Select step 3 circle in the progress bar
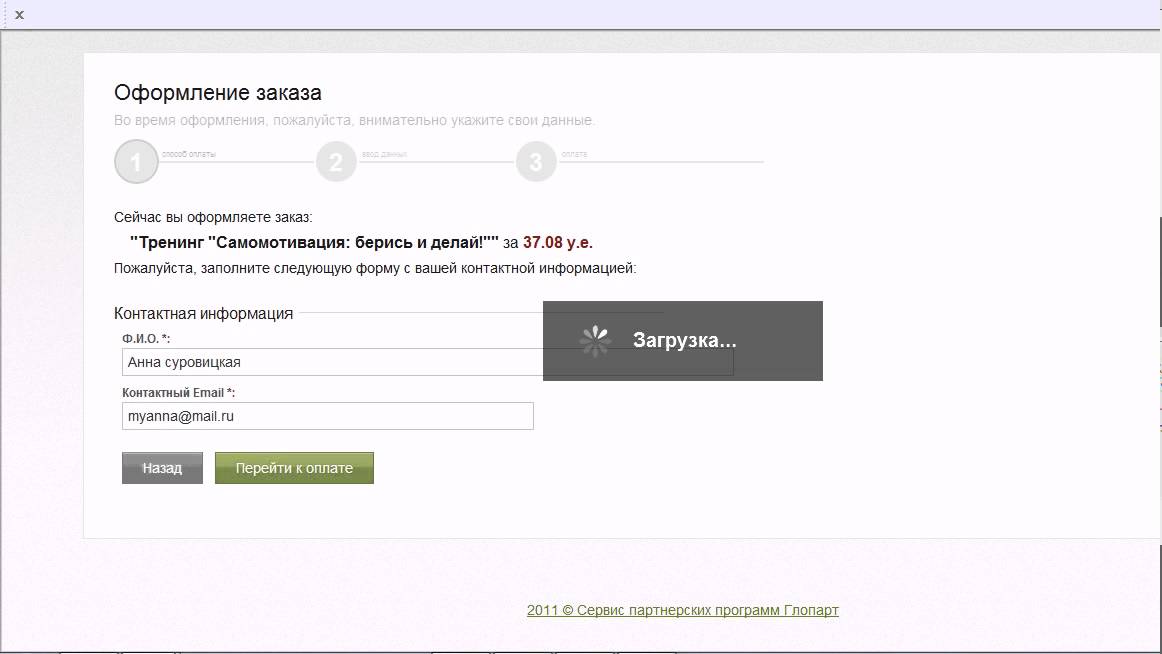 pos(536,161)
